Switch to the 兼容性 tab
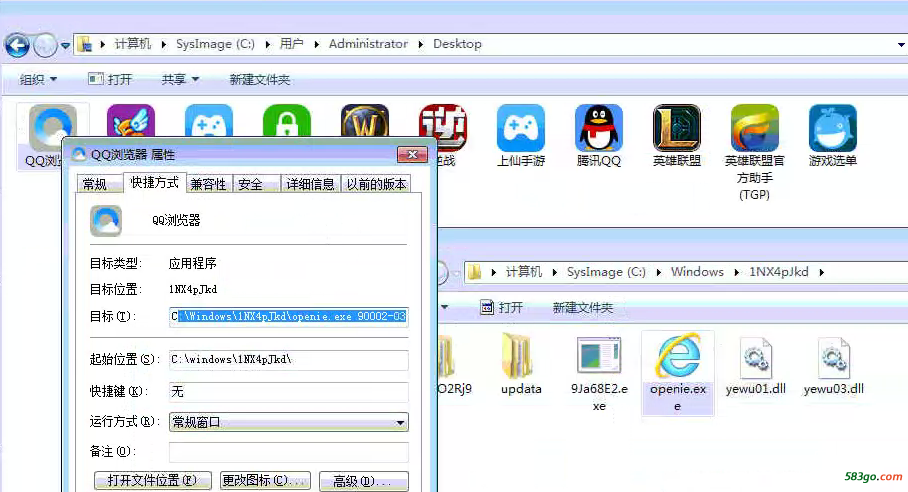Viewport: 908px width, 492px height. (x=208, y=184)
